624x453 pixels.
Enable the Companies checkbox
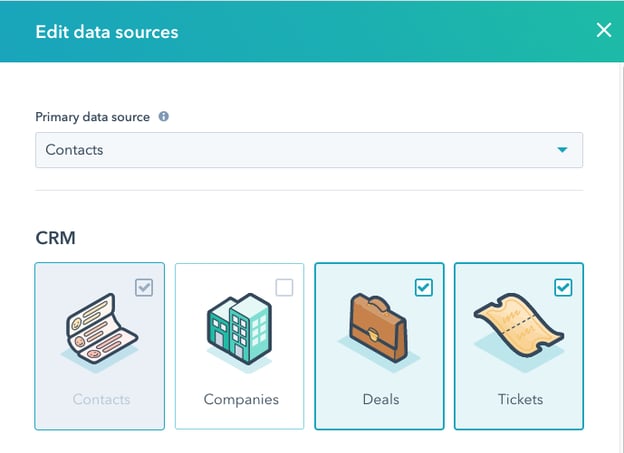pyautogui.click(x=284, y=288)
